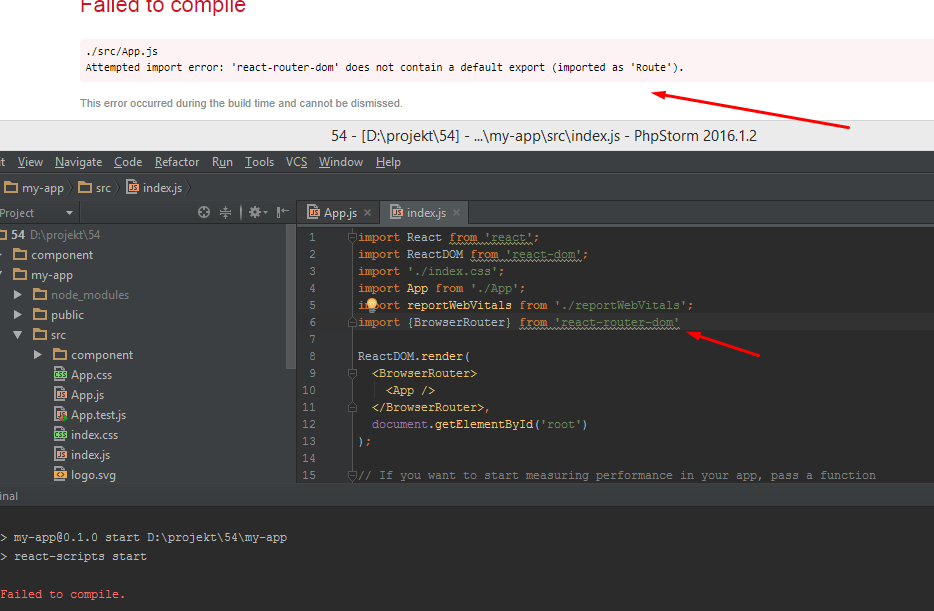Click the src breadcrumb in navigation bar
Viewport: 934px width, 611px height.
pyautogui.click(x=95, y=188)
